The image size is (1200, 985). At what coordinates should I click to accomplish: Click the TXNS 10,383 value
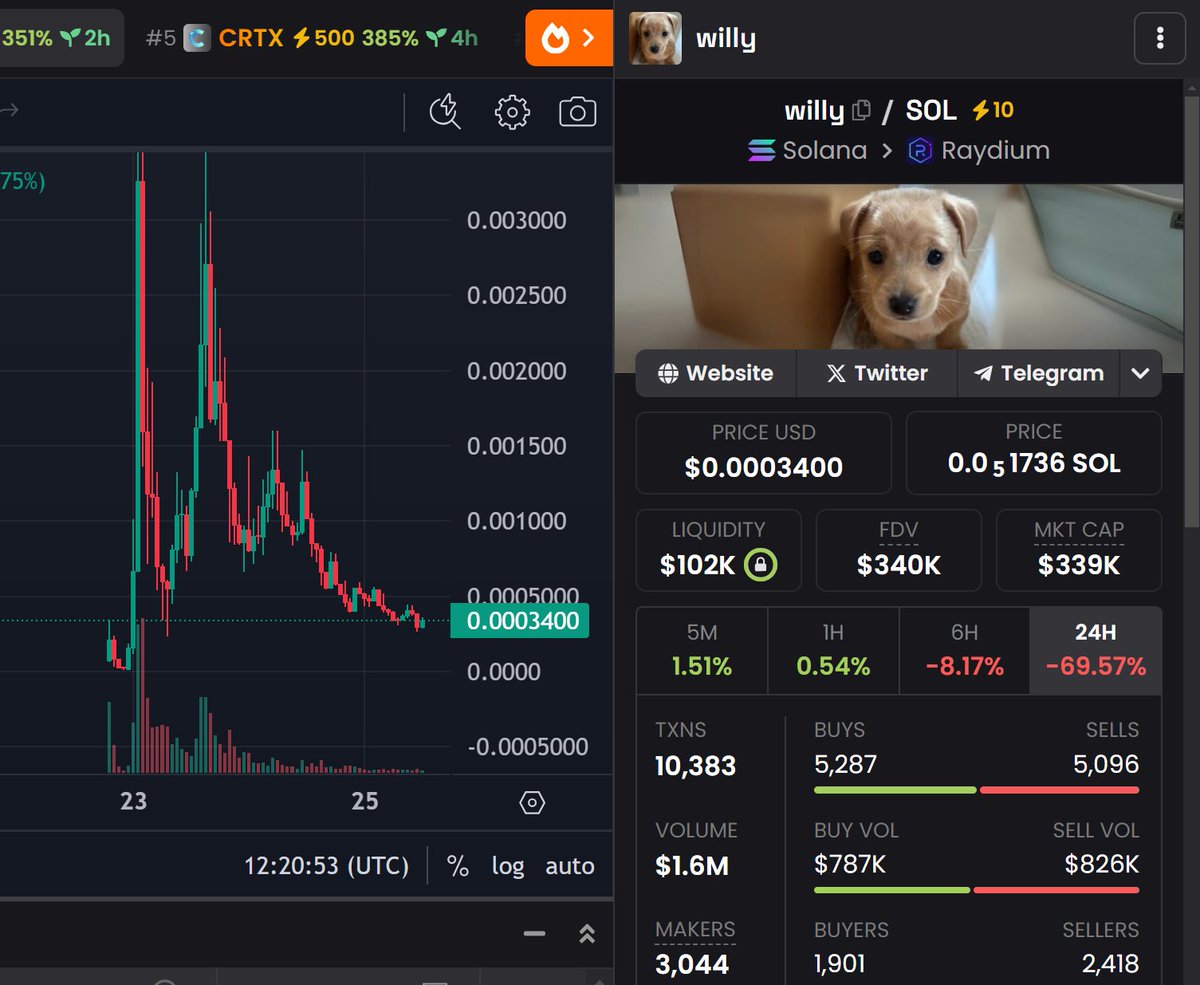pyautogui.click(x=695, y=766)
